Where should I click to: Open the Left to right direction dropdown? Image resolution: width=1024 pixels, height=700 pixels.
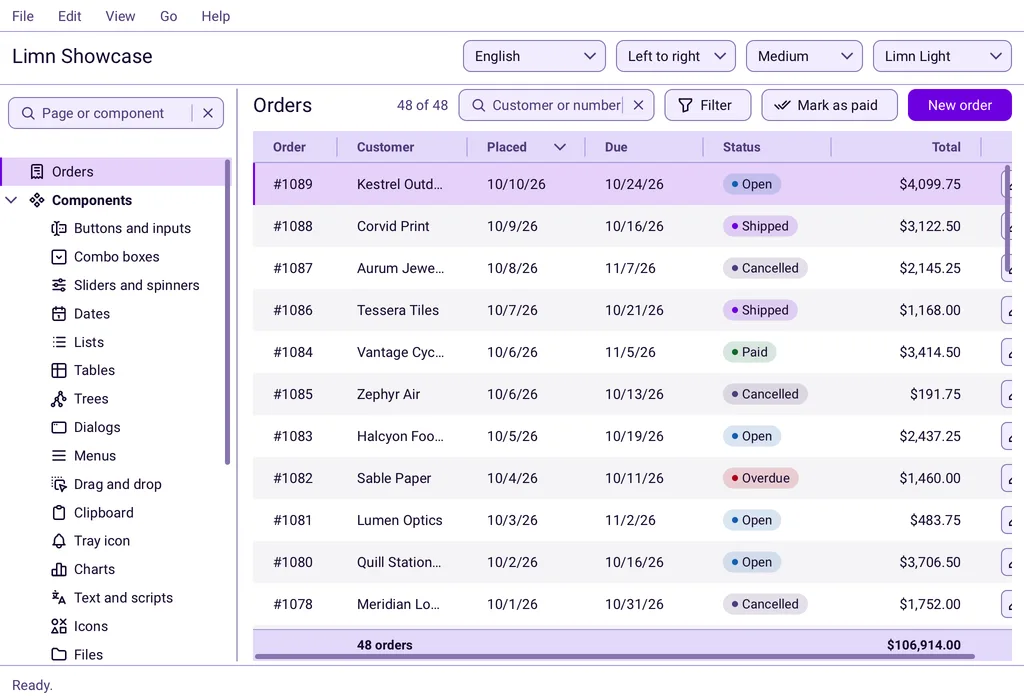[676, 56]
